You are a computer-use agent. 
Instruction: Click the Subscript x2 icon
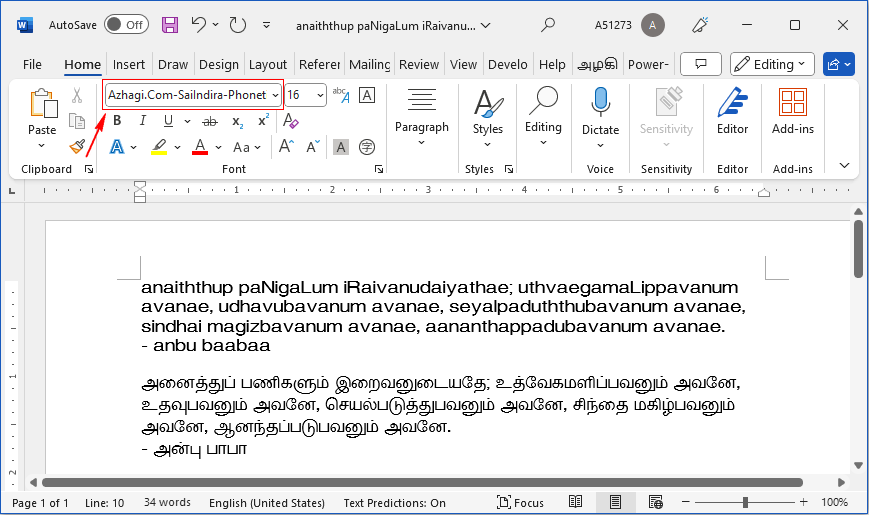(x=238, y=121)
